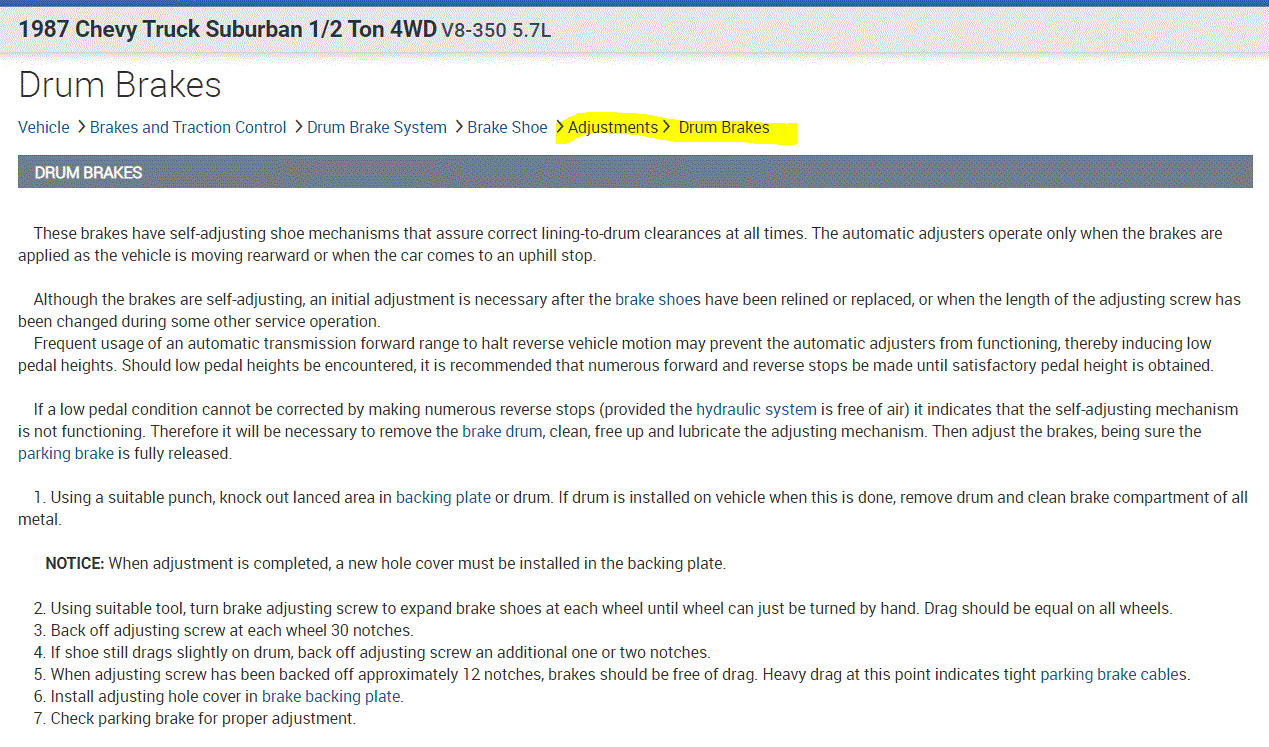Click chevron before Brakes and Traction Control

(81, 127)
